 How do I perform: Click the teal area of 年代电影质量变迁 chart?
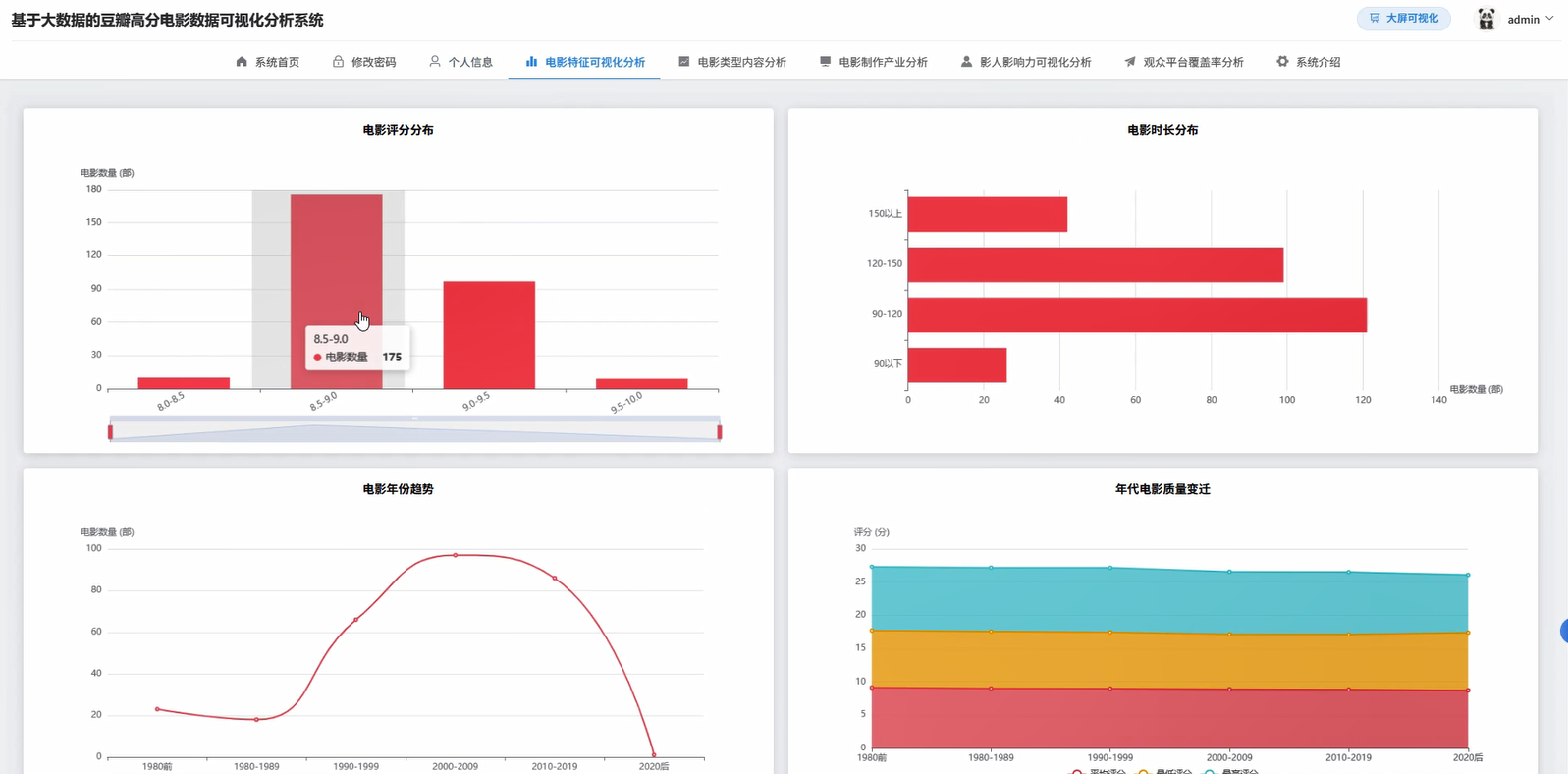1168,600
